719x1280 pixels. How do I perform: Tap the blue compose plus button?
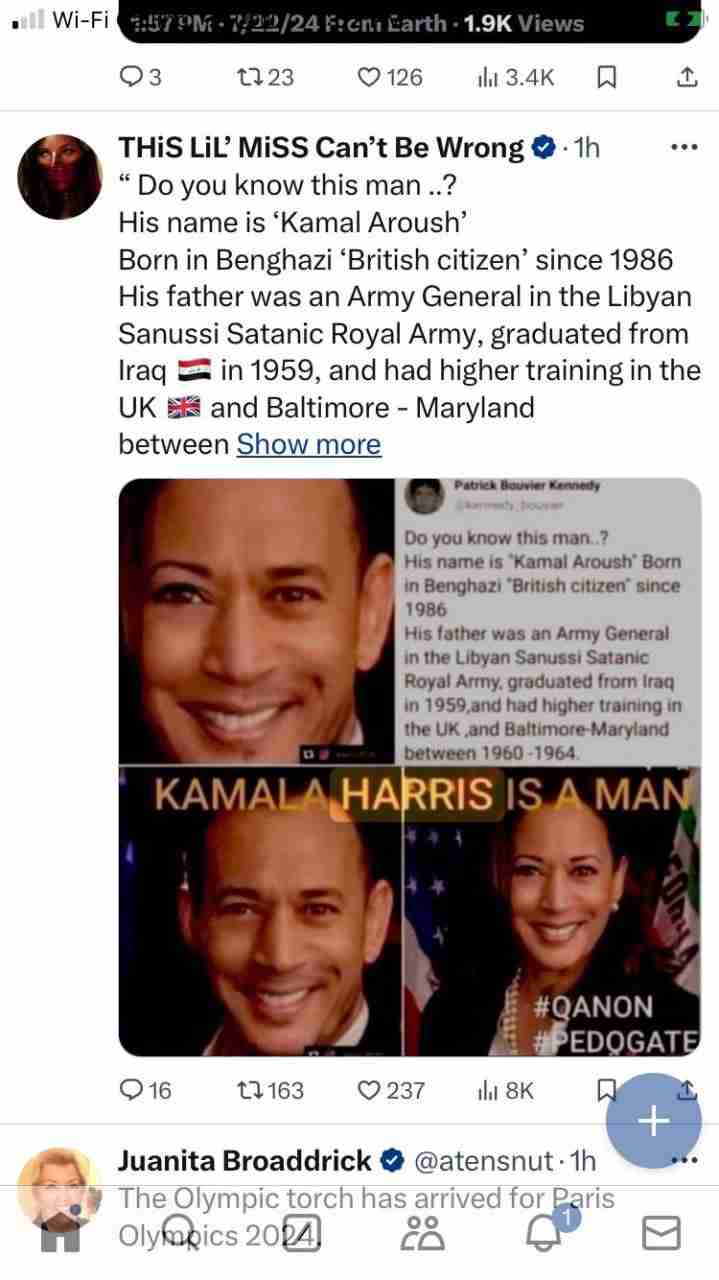pos(654,1121)
